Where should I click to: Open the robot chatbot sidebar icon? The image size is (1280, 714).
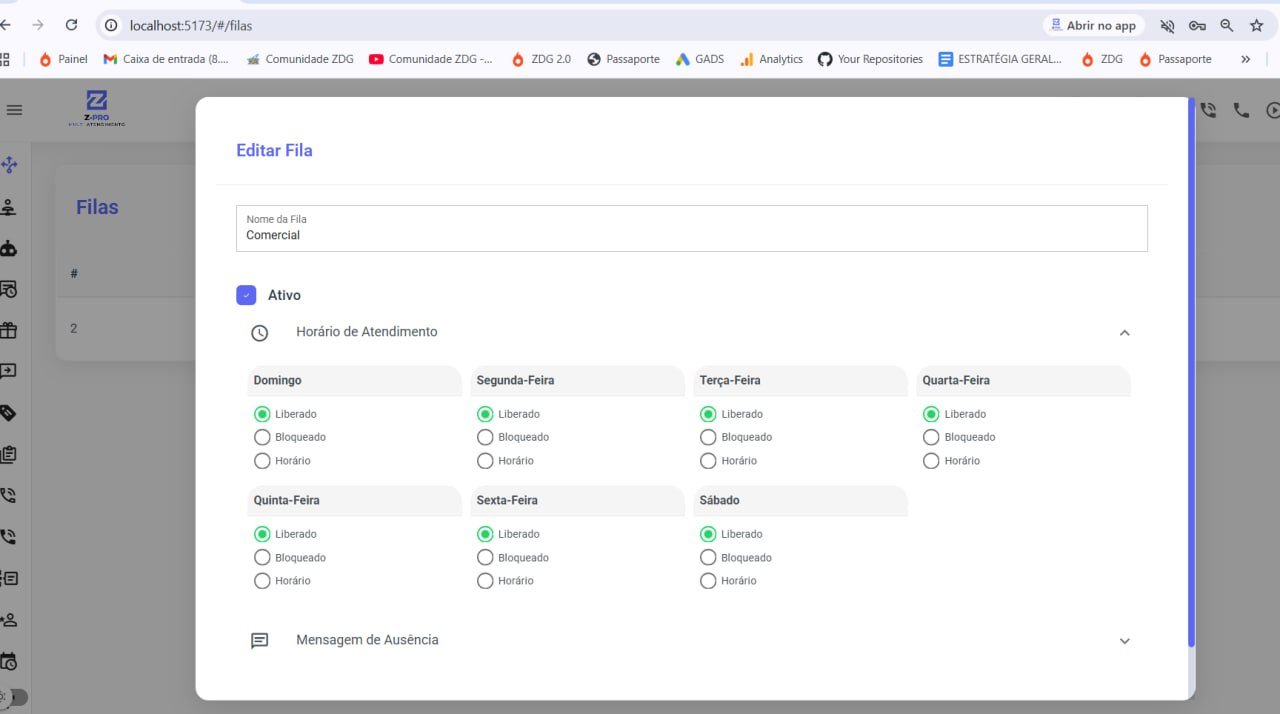click(9, 248)
